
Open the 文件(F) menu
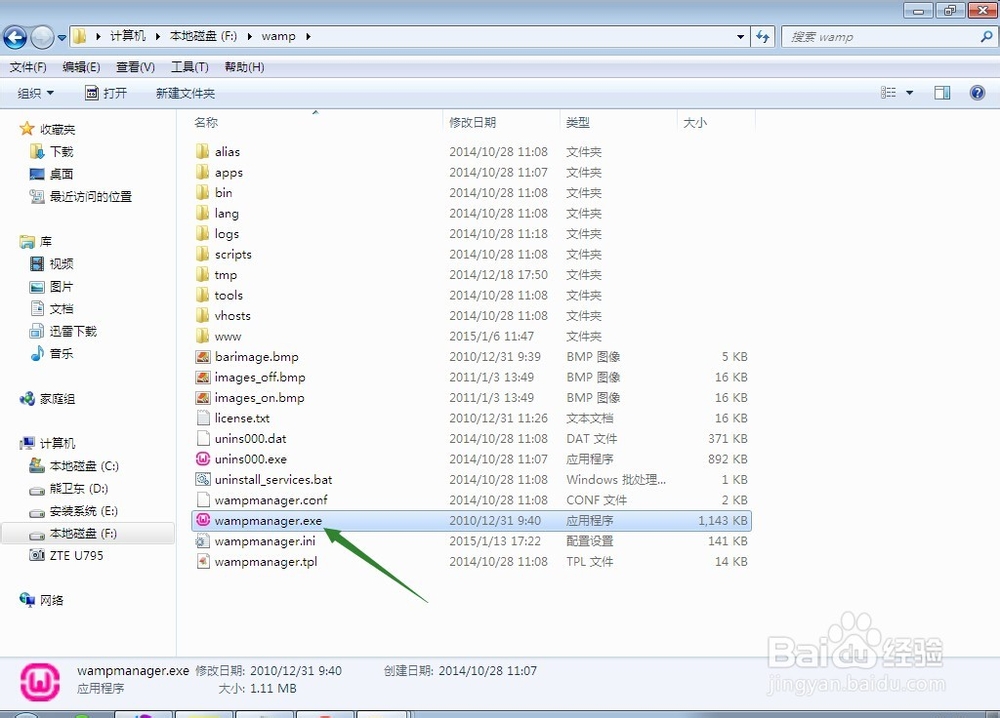pos(28,67)
